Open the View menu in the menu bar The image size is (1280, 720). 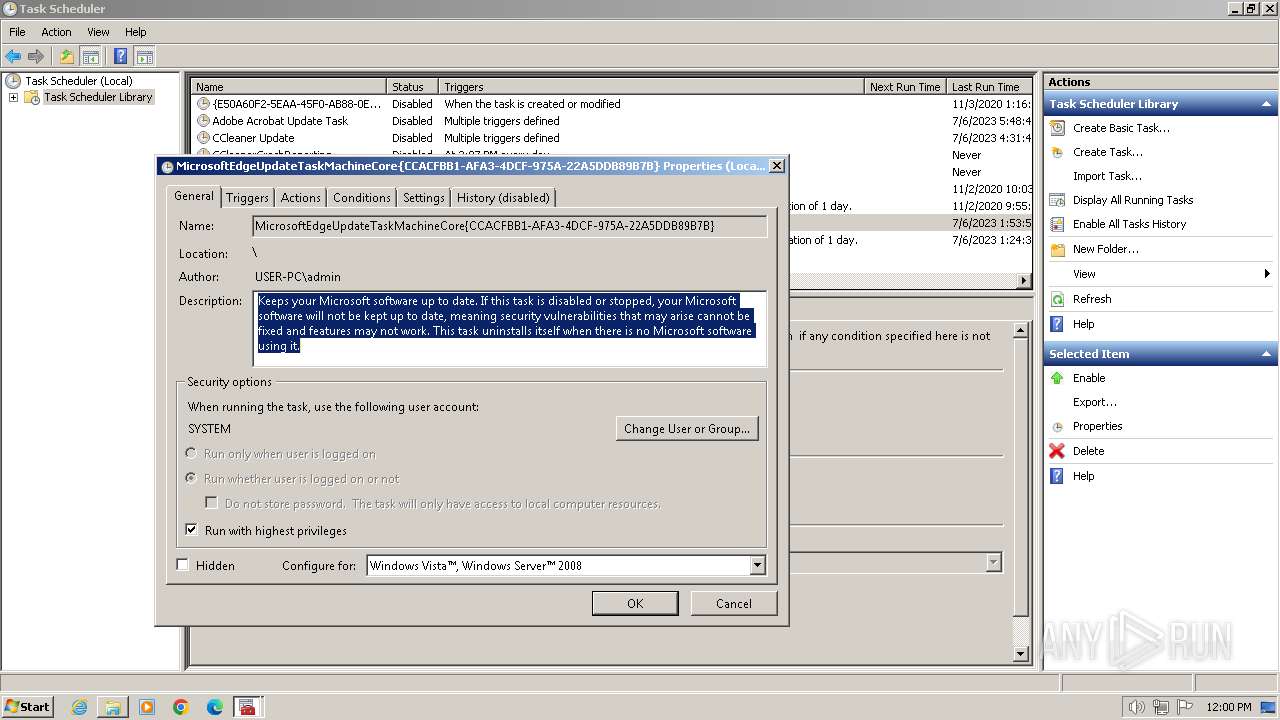[98, 32]
